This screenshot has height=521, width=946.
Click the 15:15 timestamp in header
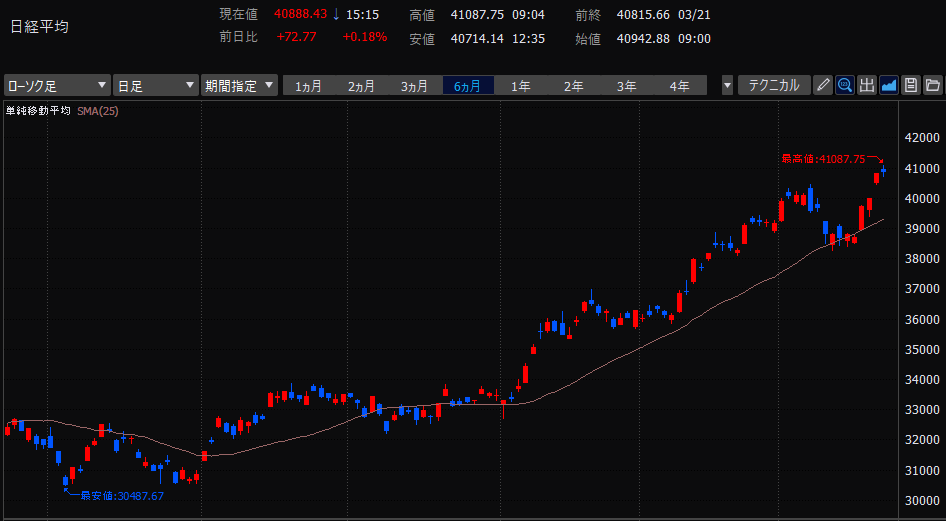[x=361, y=14]
